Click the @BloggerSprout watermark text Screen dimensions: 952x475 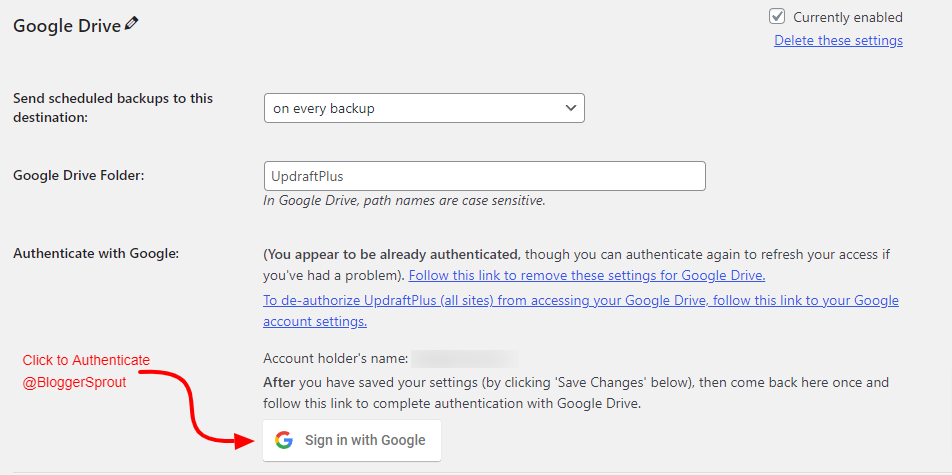(74, 383)
